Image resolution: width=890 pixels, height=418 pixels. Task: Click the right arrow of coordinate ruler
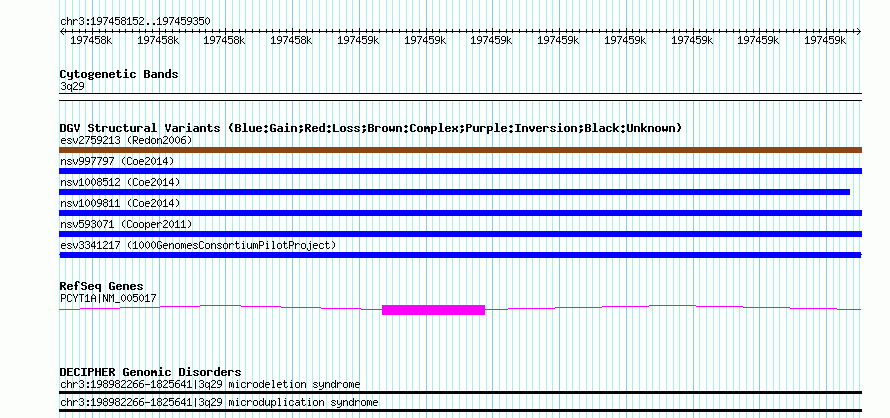click(x=859, y=31)
